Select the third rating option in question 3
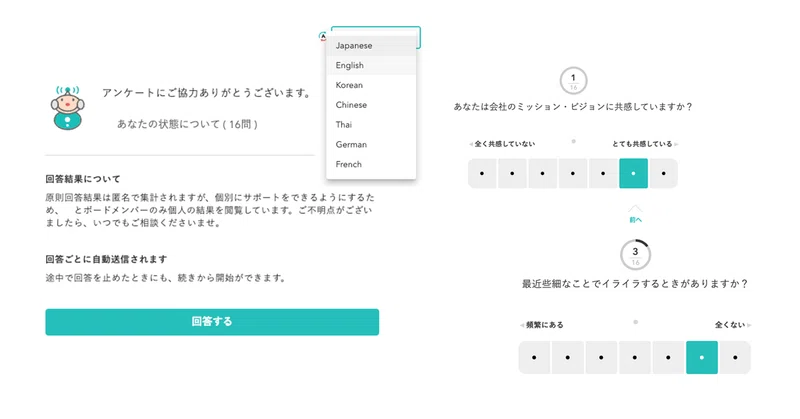The height and width of the screenshot is (419, 800). [x=601, y=358]
